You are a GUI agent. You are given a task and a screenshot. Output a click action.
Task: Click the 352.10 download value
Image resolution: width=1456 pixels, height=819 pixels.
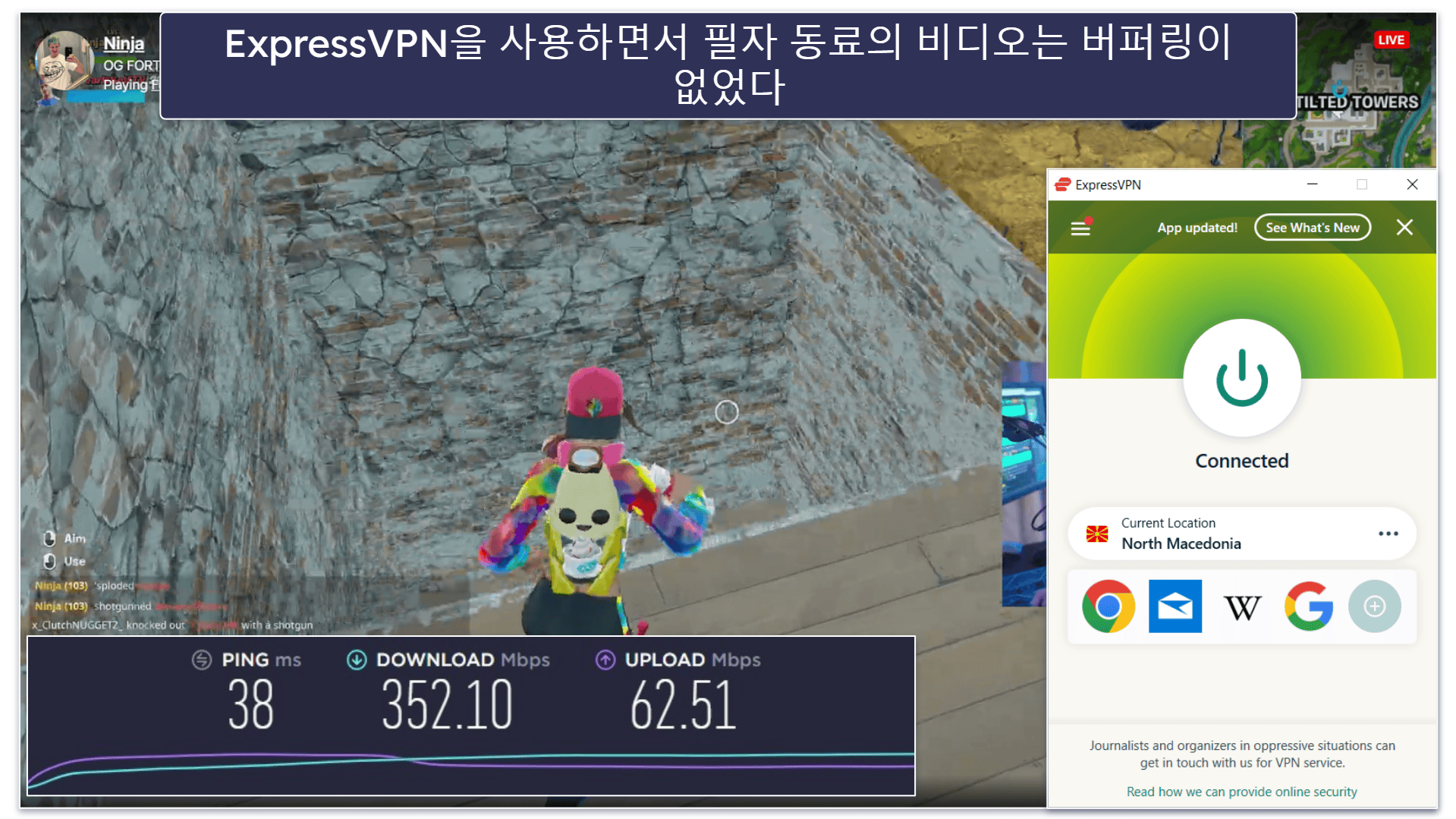pos(447,705)
